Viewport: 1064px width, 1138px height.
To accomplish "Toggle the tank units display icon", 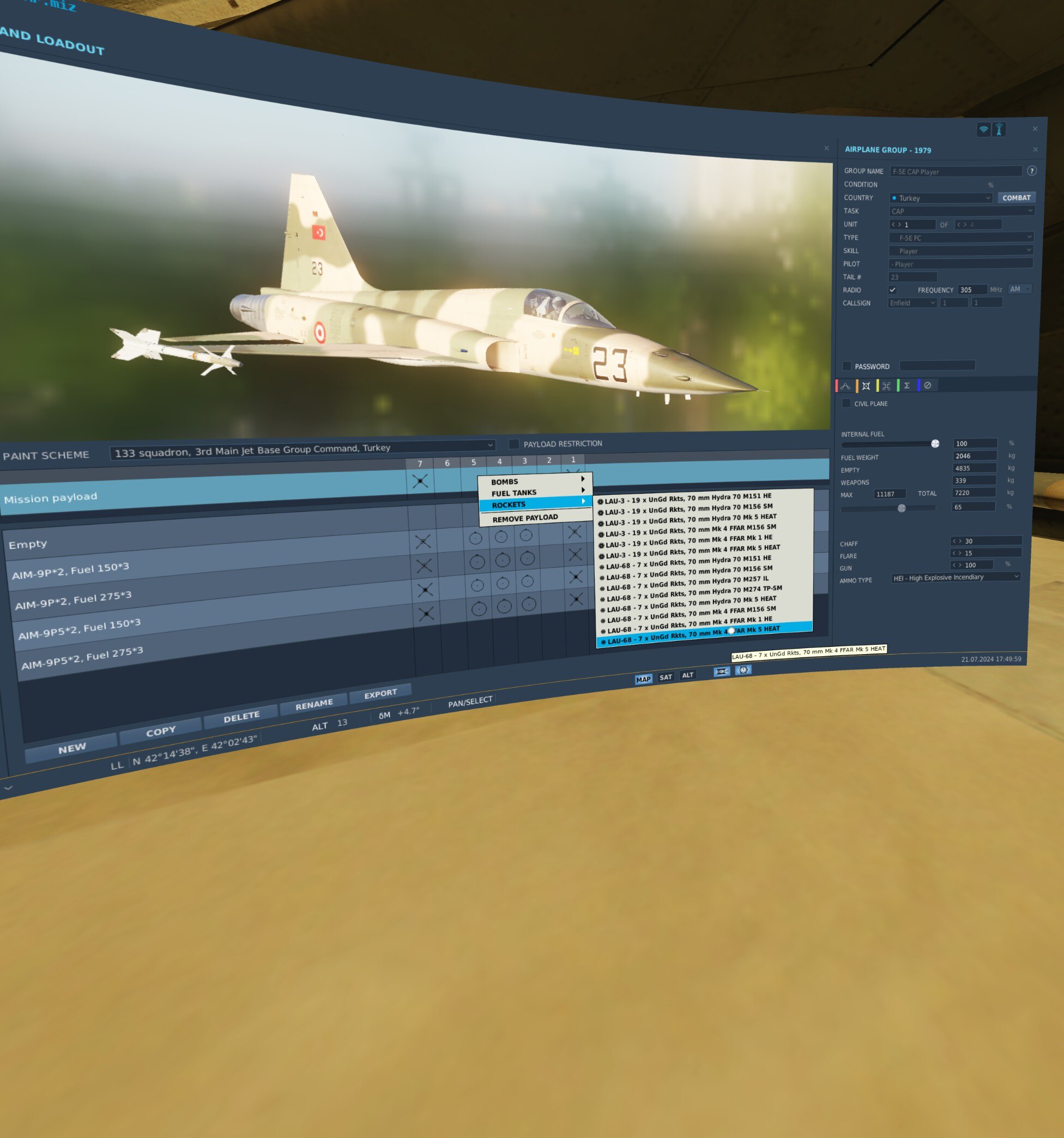I will pos(722,671).
